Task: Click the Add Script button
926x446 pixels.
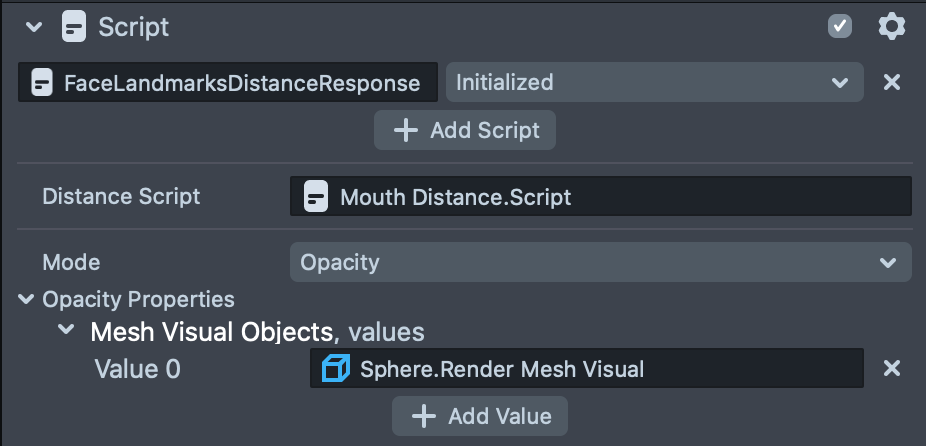Action: (465, 130)
